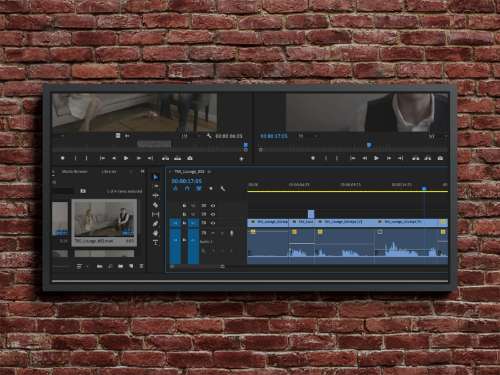Go to In point in Program monitor

tap(353, 158)
